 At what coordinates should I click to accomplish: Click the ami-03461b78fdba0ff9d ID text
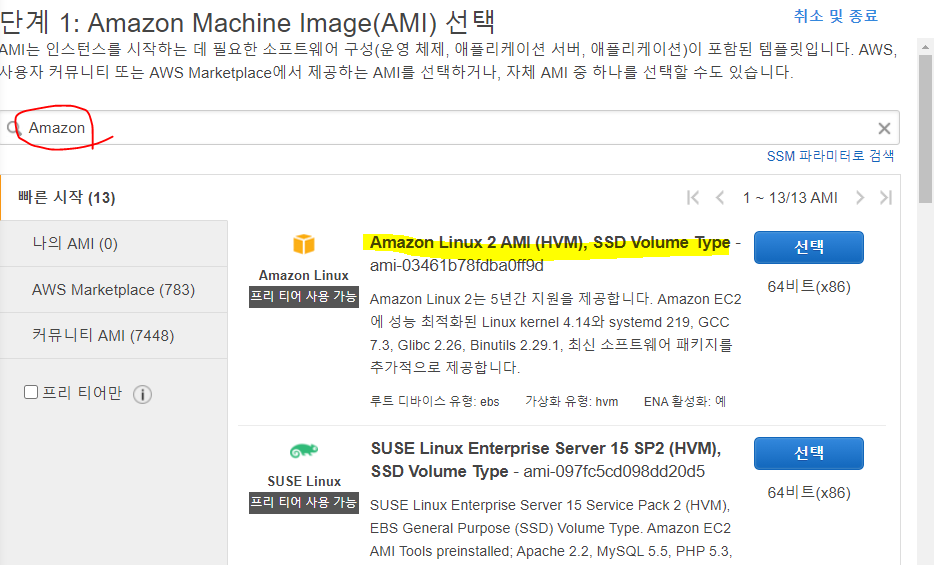pos(456,265)
